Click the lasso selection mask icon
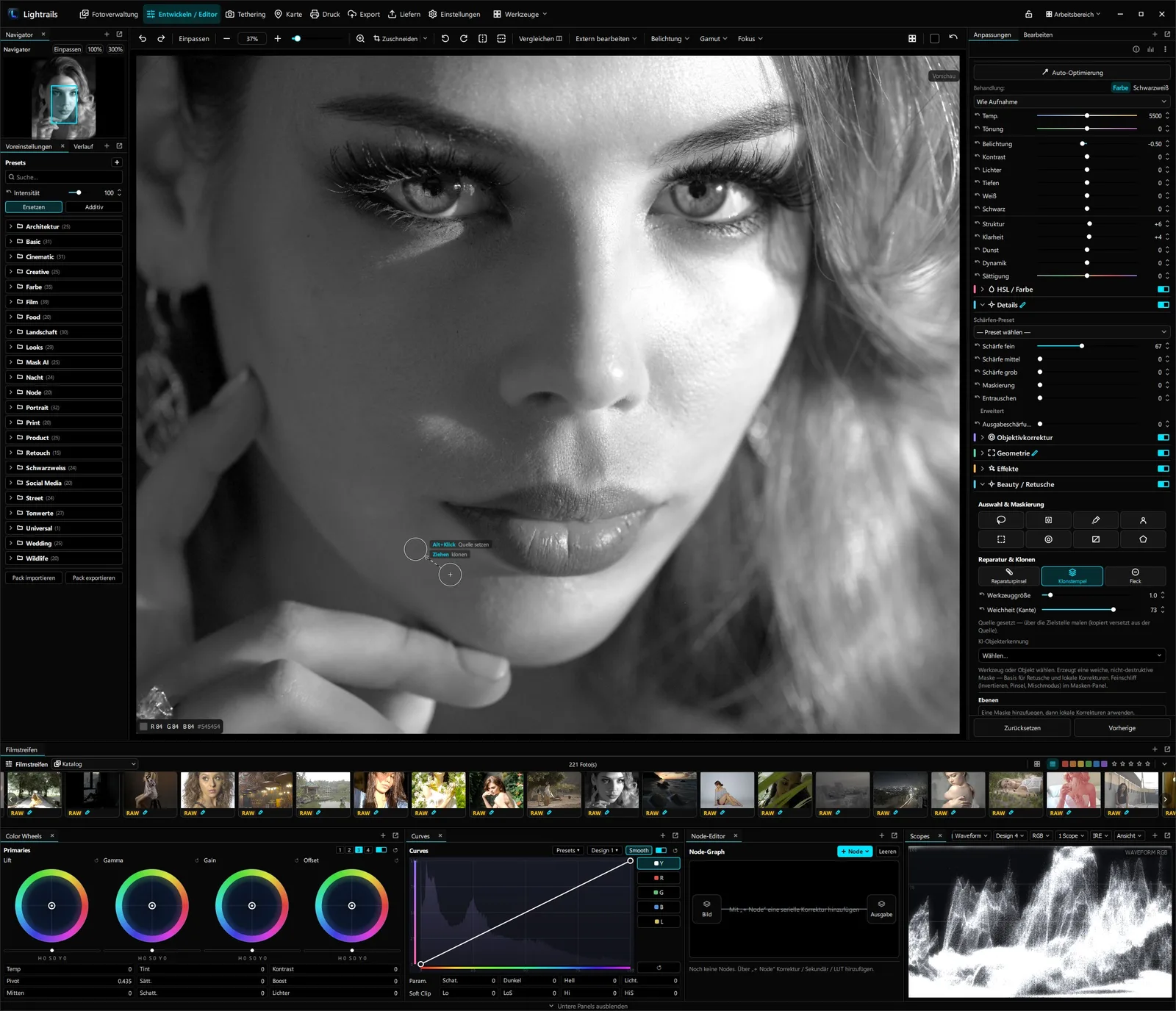 [1001, 520]
